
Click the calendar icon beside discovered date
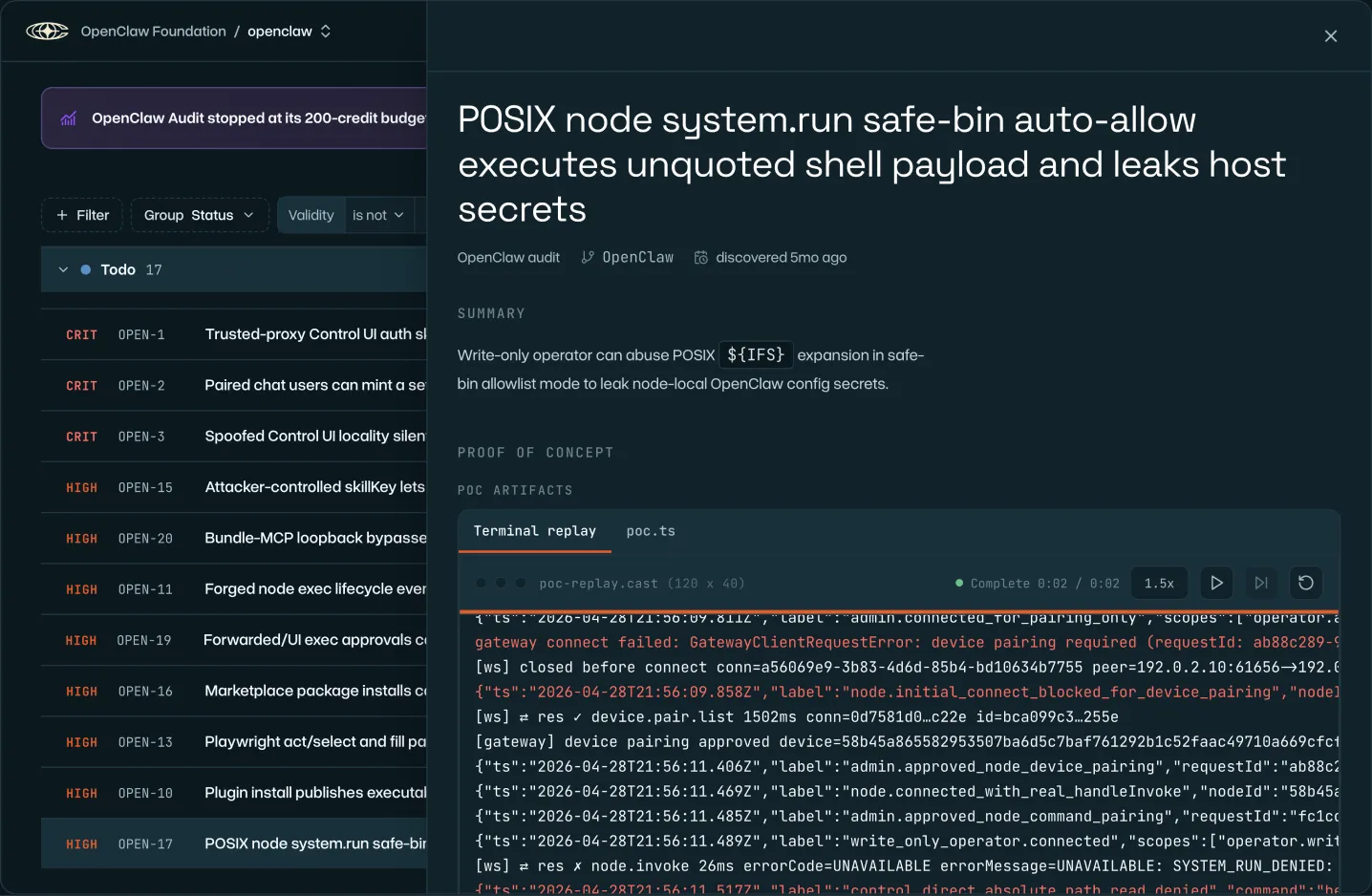[x=701, y=257]
